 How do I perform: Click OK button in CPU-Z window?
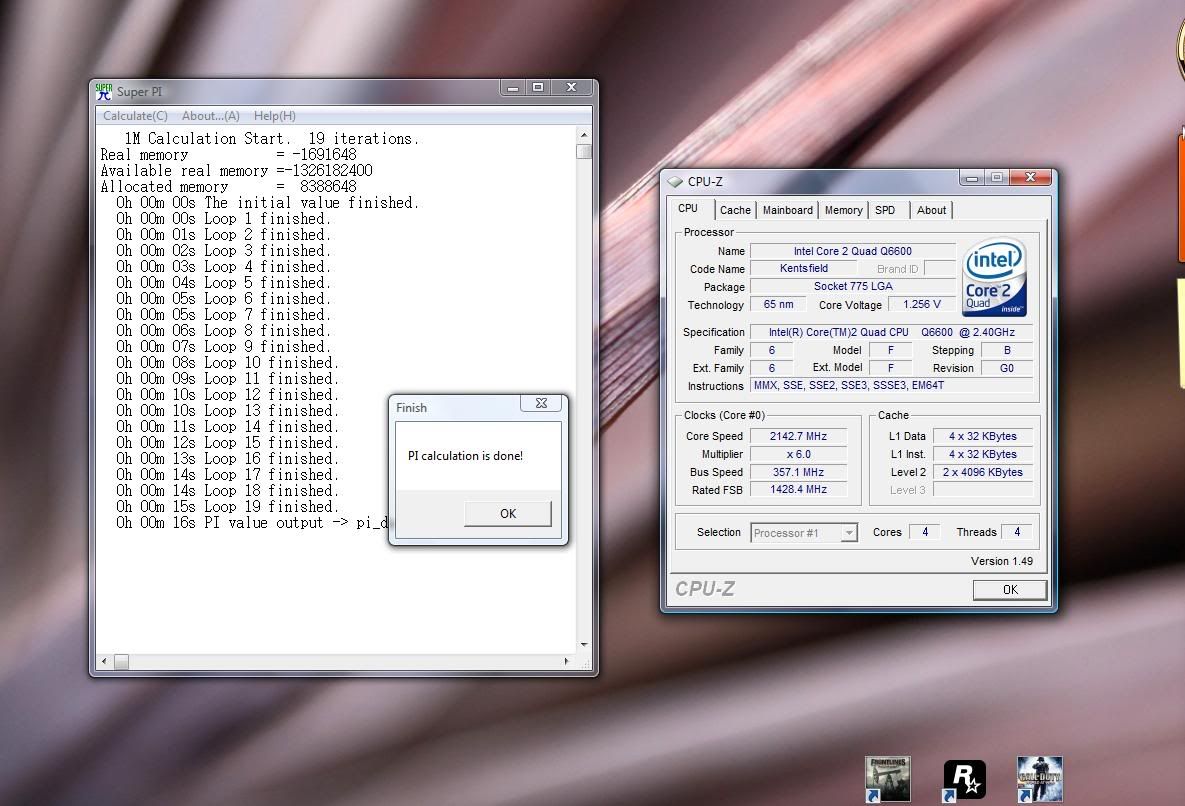(x=1010, y=590)
